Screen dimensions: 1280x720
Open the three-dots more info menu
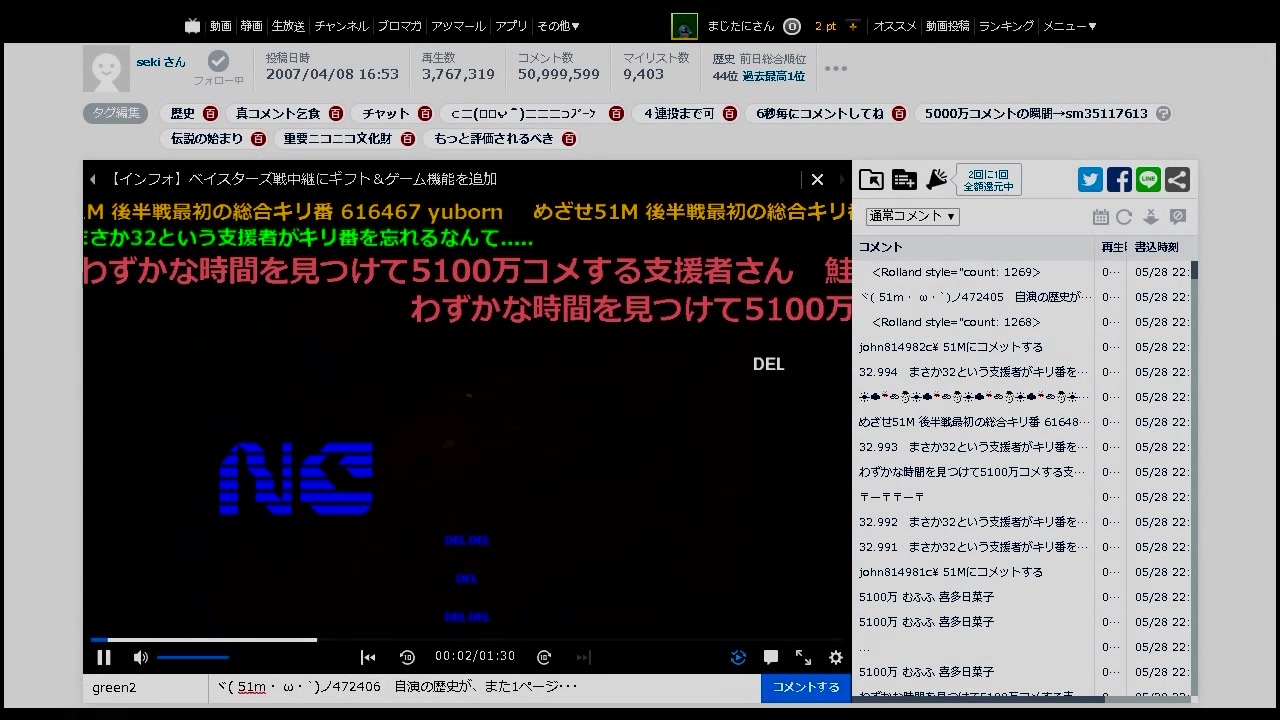coord(836,69)
